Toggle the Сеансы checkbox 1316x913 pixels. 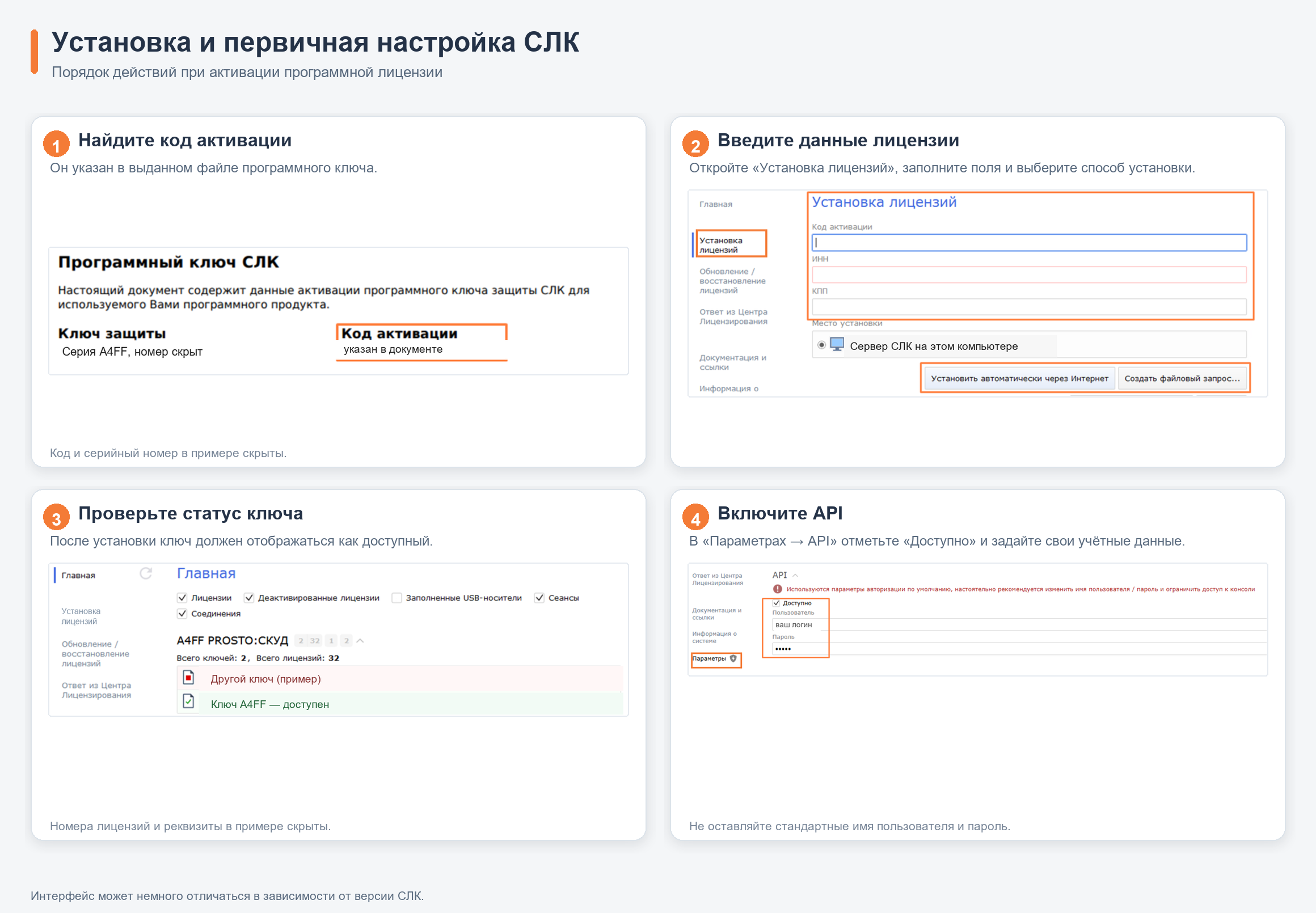[539, 598]
